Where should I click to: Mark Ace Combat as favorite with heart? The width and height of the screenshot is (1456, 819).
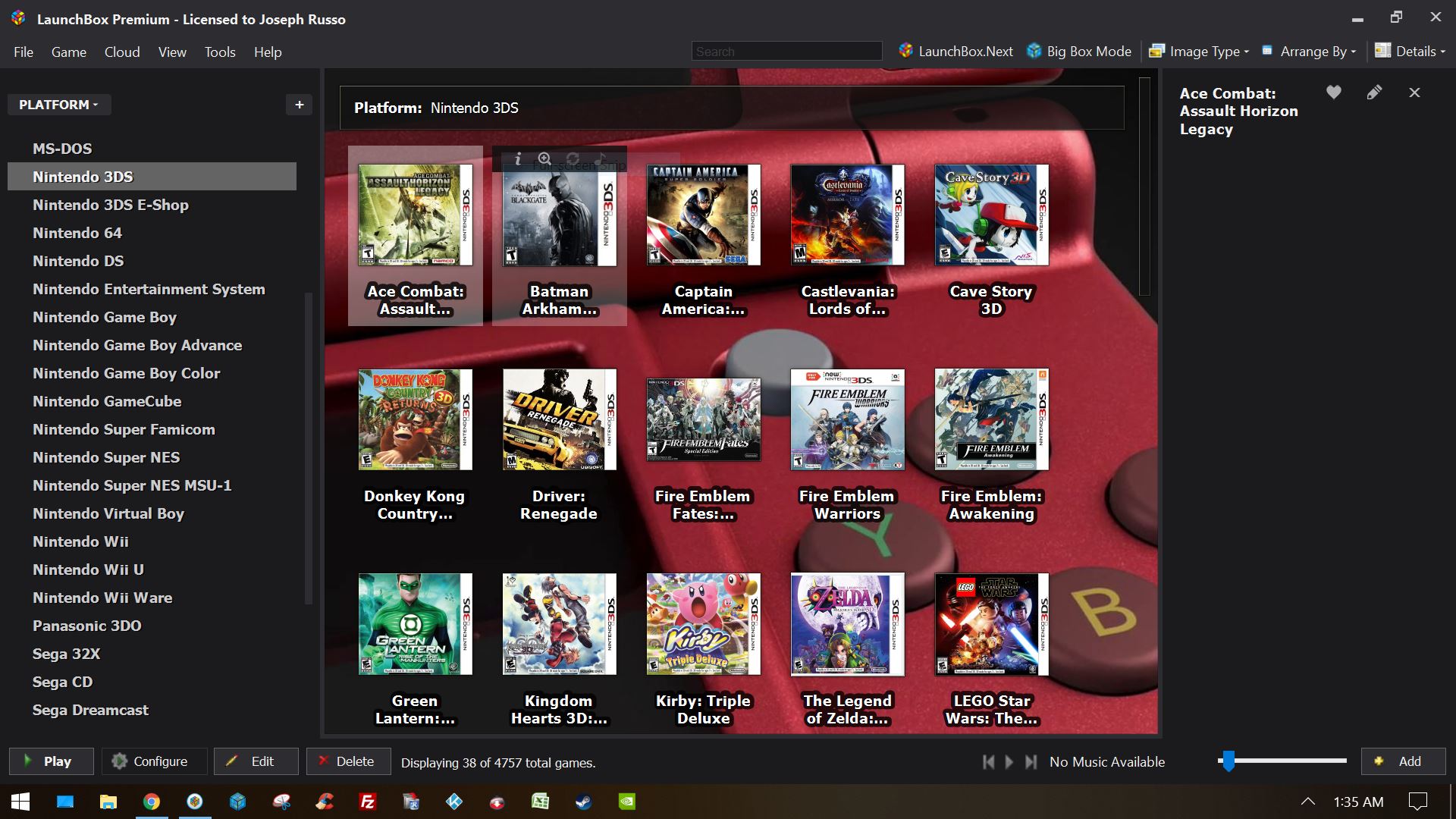pyautogui.click(x=1334, y=93)
